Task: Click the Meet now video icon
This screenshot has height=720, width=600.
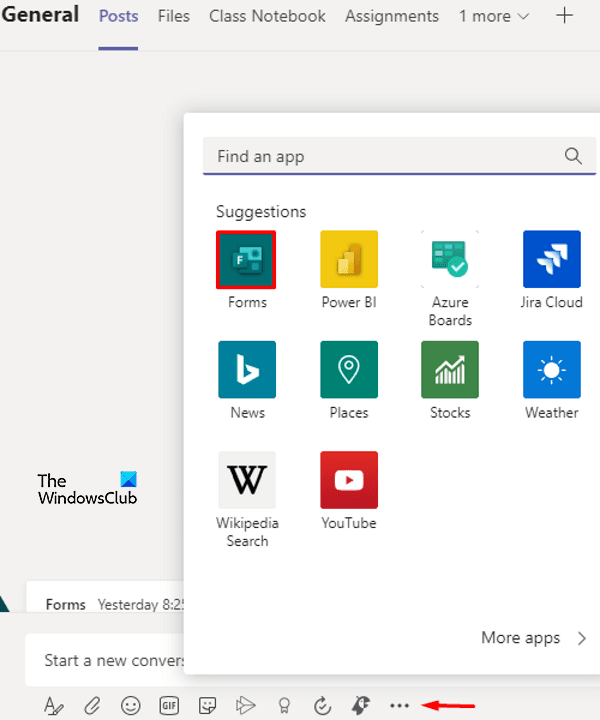Action: 246,705
